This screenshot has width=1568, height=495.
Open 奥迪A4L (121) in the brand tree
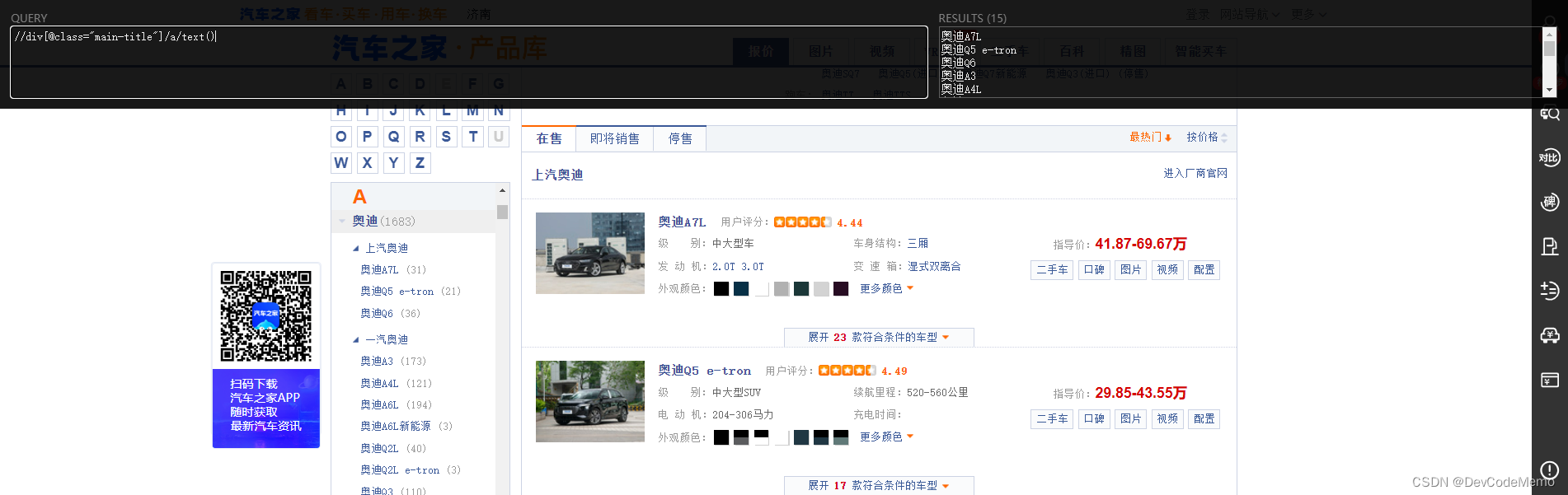point(397,384)
